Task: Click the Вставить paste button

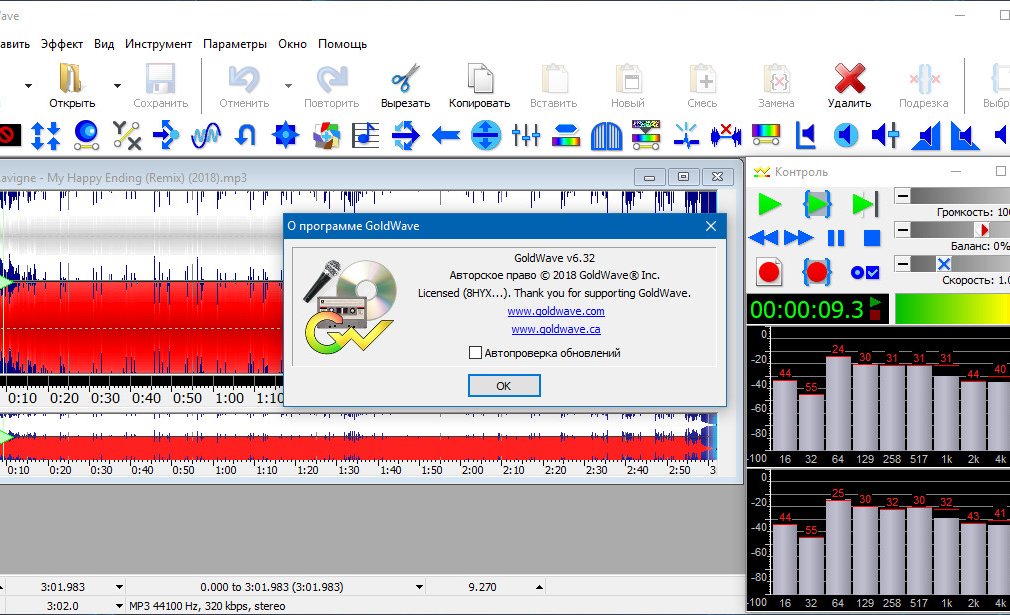Action: [x=553, y=85]
